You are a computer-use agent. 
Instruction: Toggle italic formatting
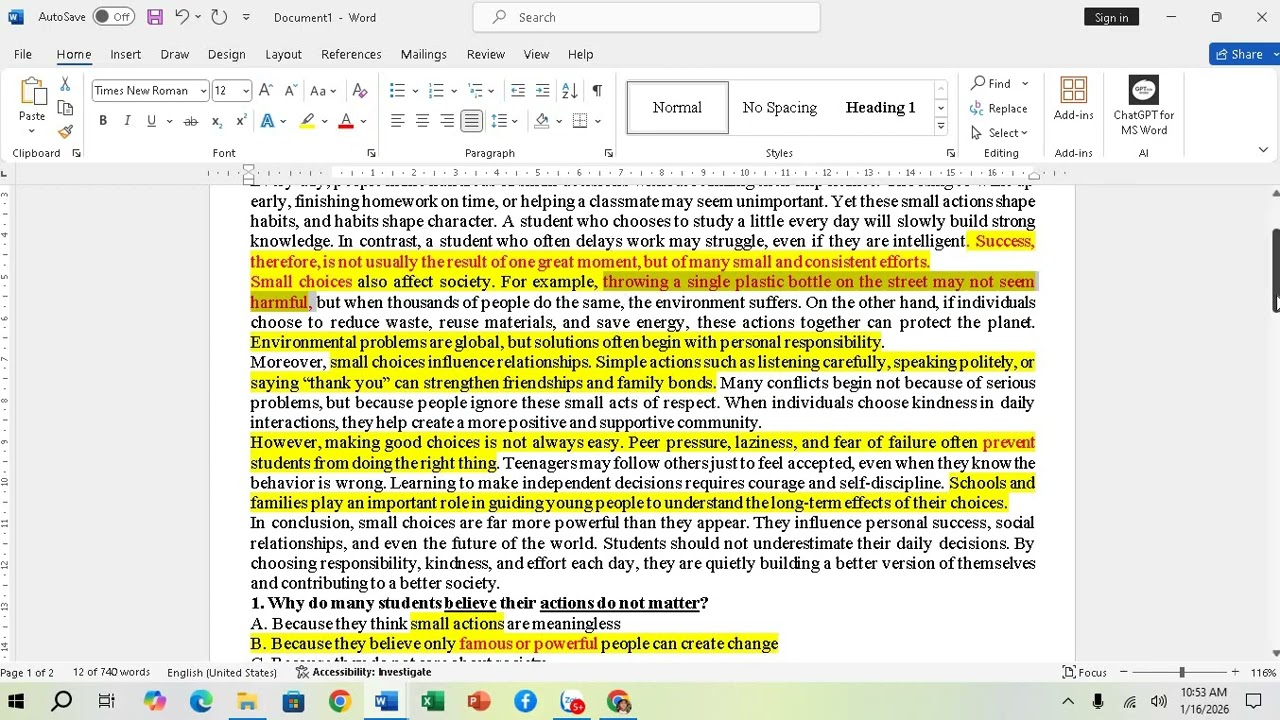coord(127,121)
